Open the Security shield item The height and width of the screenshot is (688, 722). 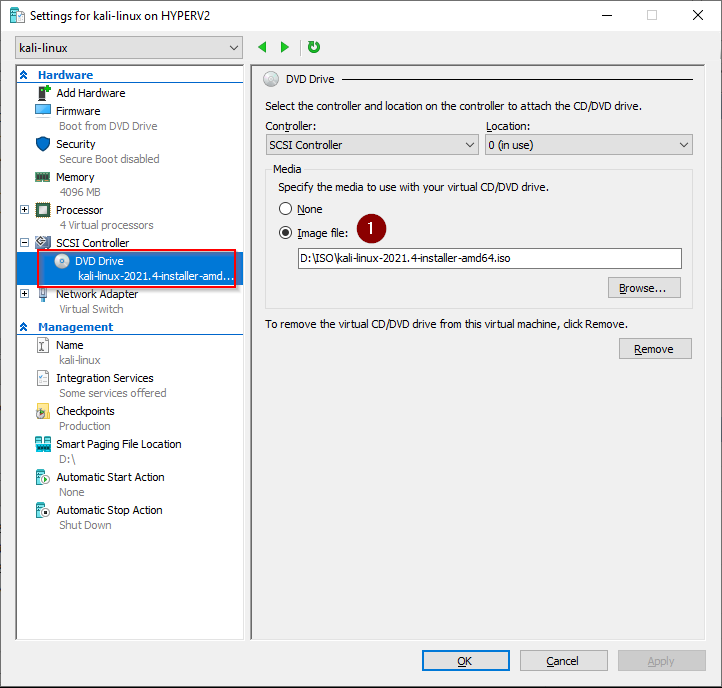43,144
